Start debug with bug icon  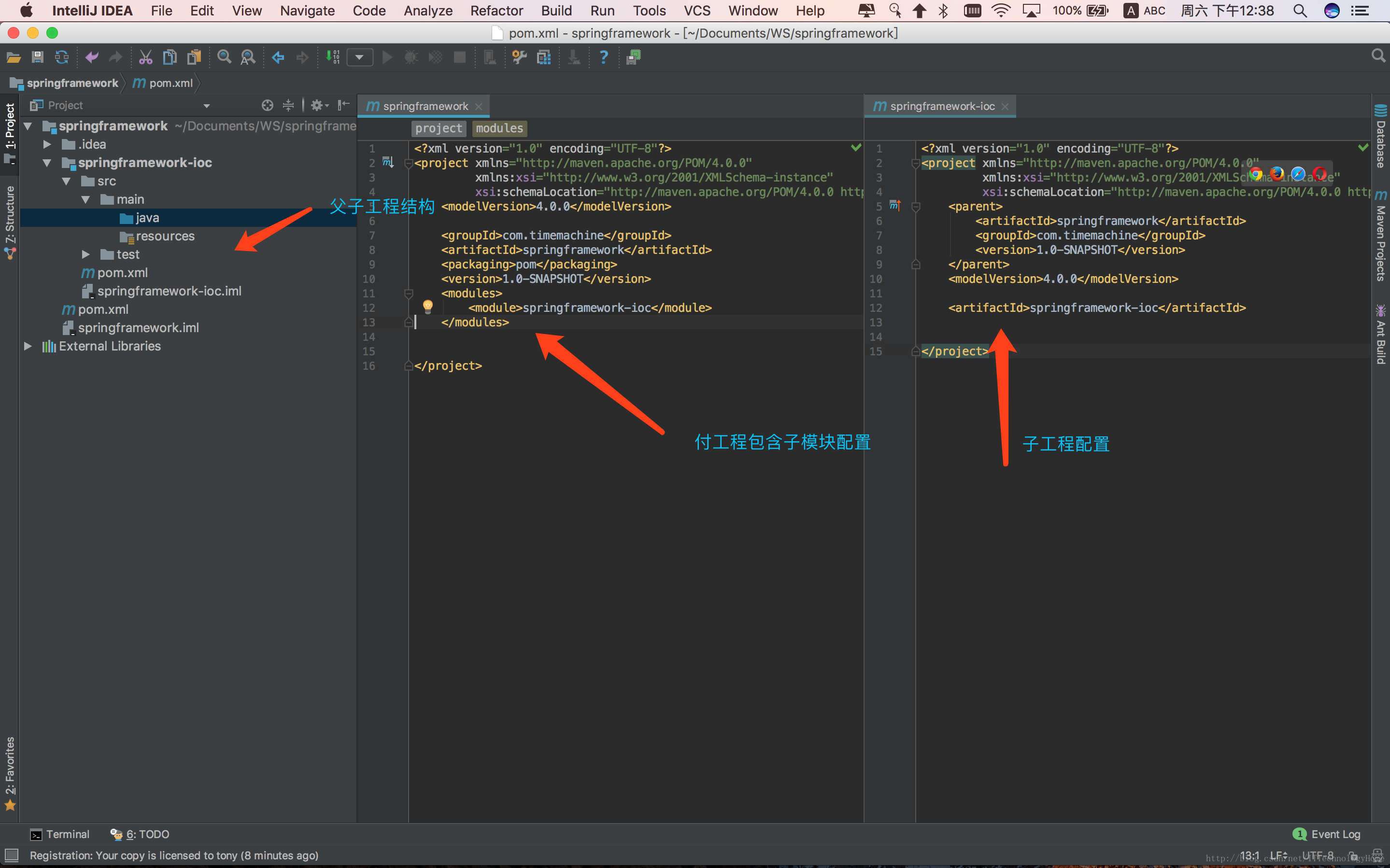coord(411,57)
